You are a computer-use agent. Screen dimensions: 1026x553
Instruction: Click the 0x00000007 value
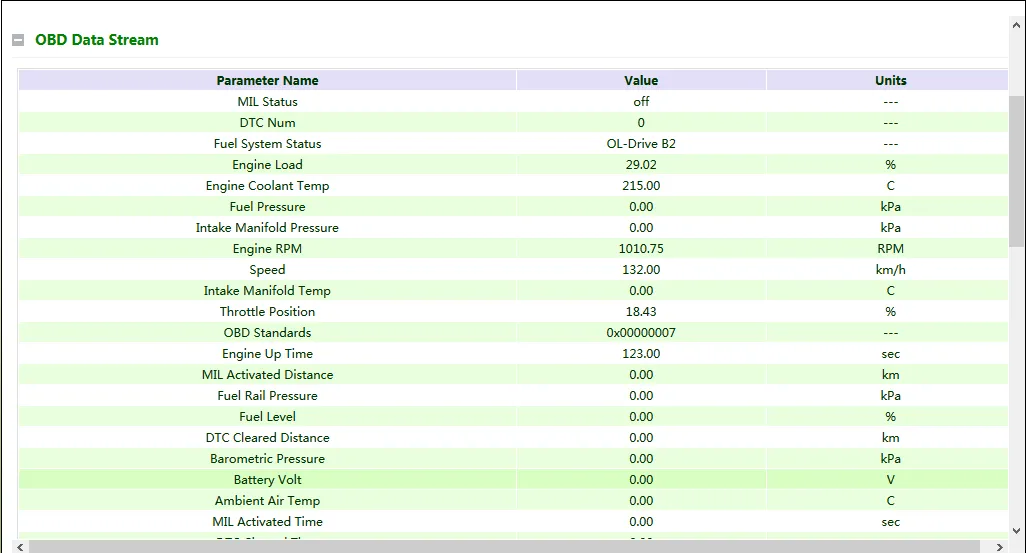click(x=641, y=332)
